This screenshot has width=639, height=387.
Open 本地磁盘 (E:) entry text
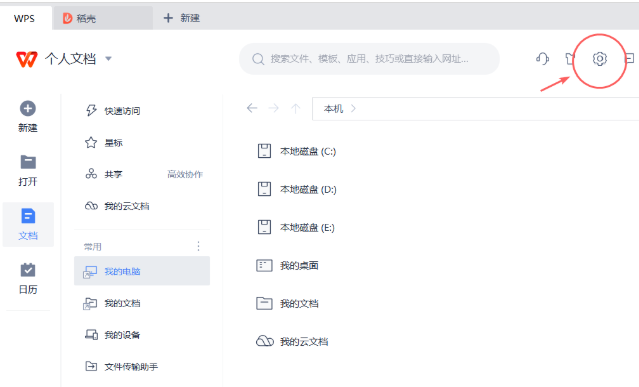[307, 227]
